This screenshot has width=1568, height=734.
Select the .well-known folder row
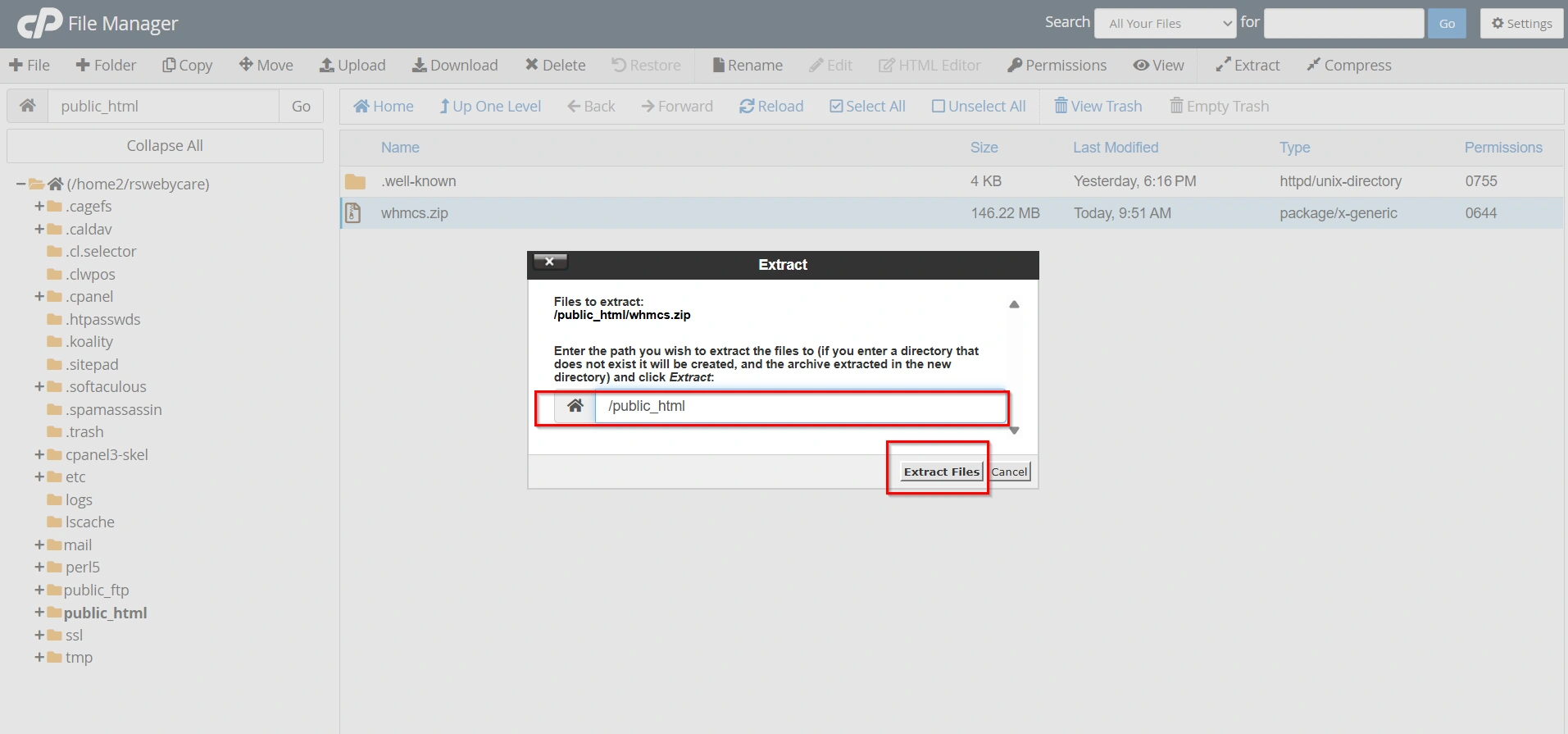pyautogui.click(x=952, y=181)
